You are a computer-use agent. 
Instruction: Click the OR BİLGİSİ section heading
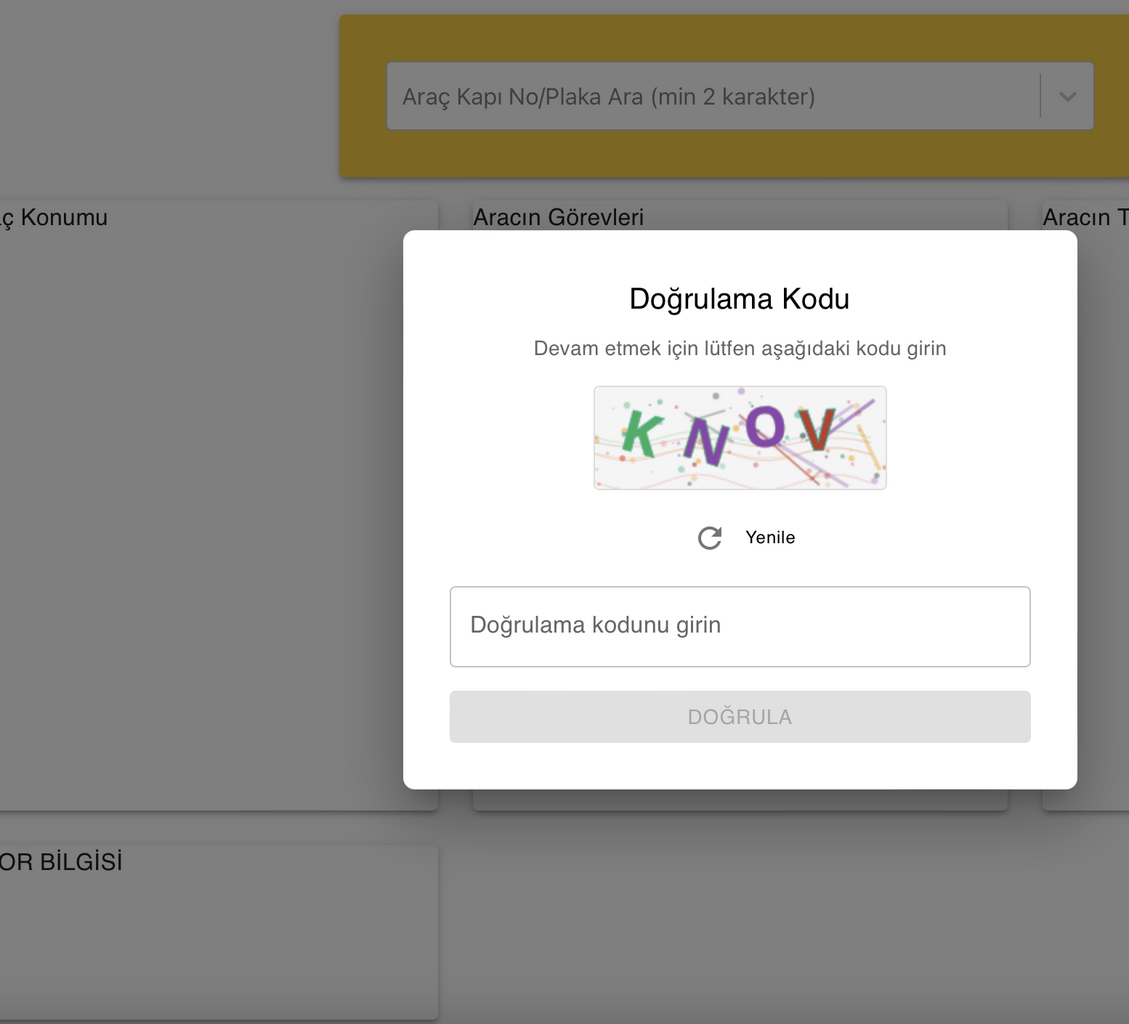click(x=60, y=862)
